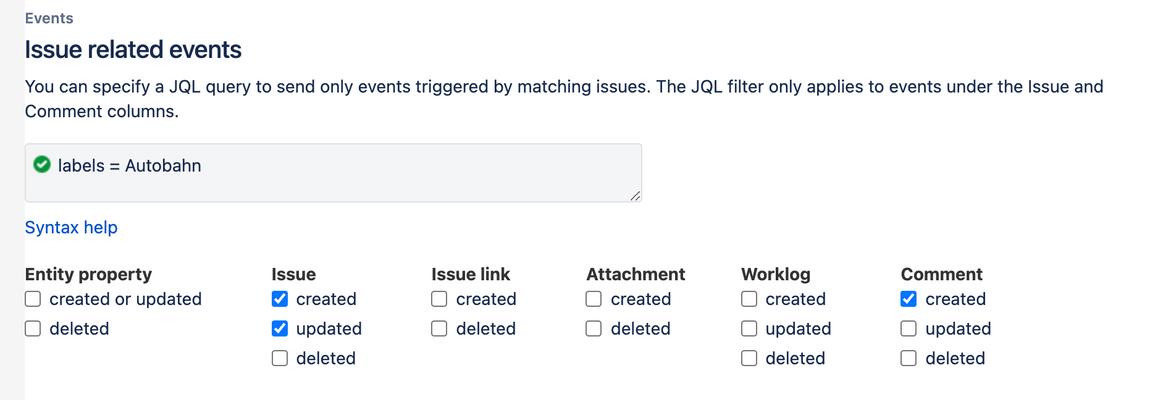Uncheck the Comment created checkbox
1150x400 pixels.
(909, 299)
